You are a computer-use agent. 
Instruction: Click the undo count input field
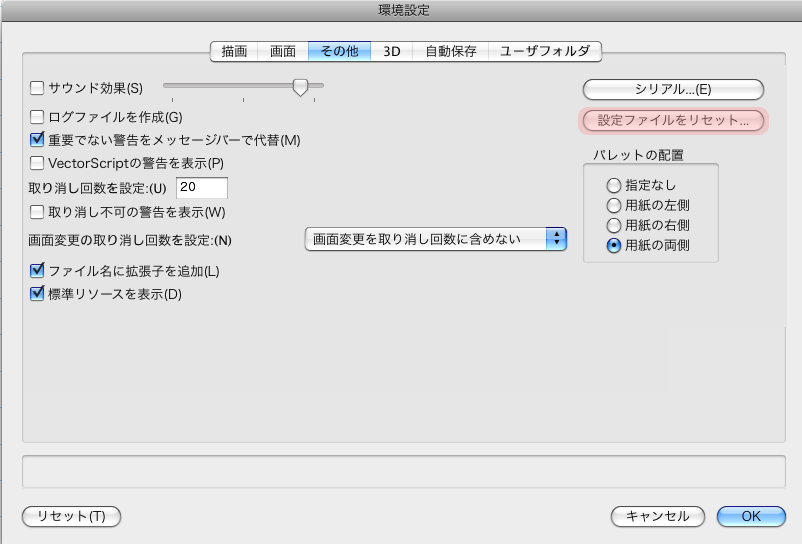(202, 188)
